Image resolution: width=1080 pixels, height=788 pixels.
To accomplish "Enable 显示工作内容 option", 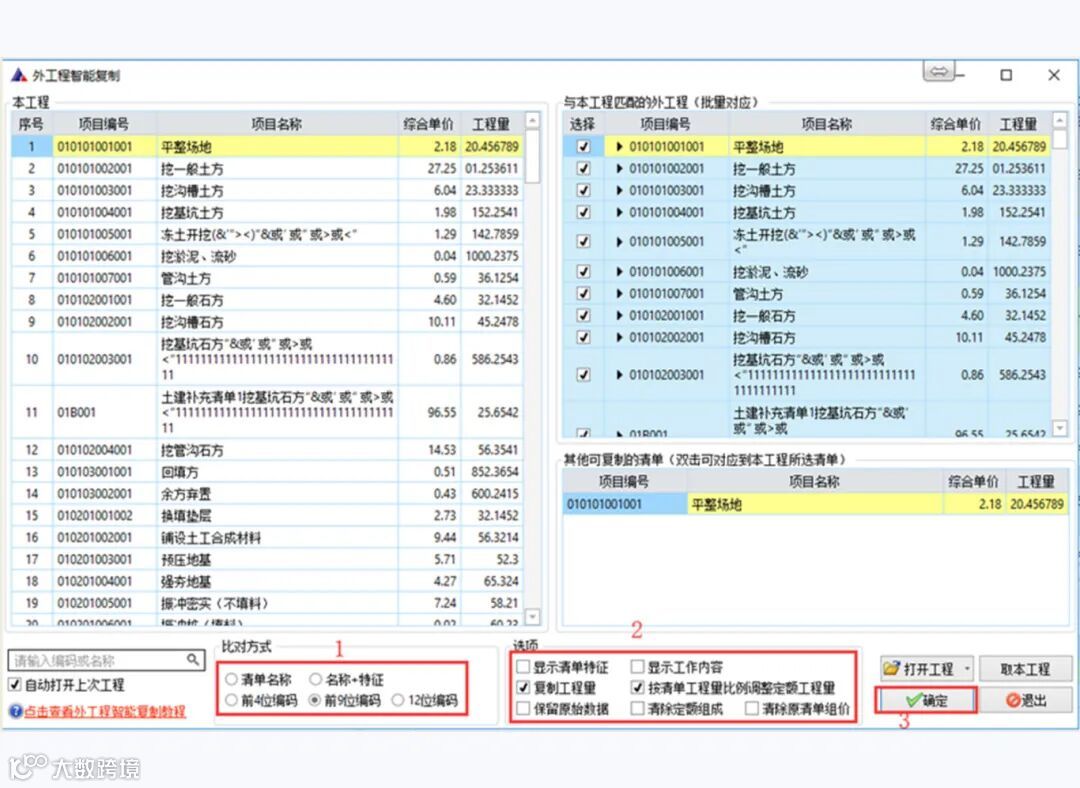I will (x=638, y=667).
